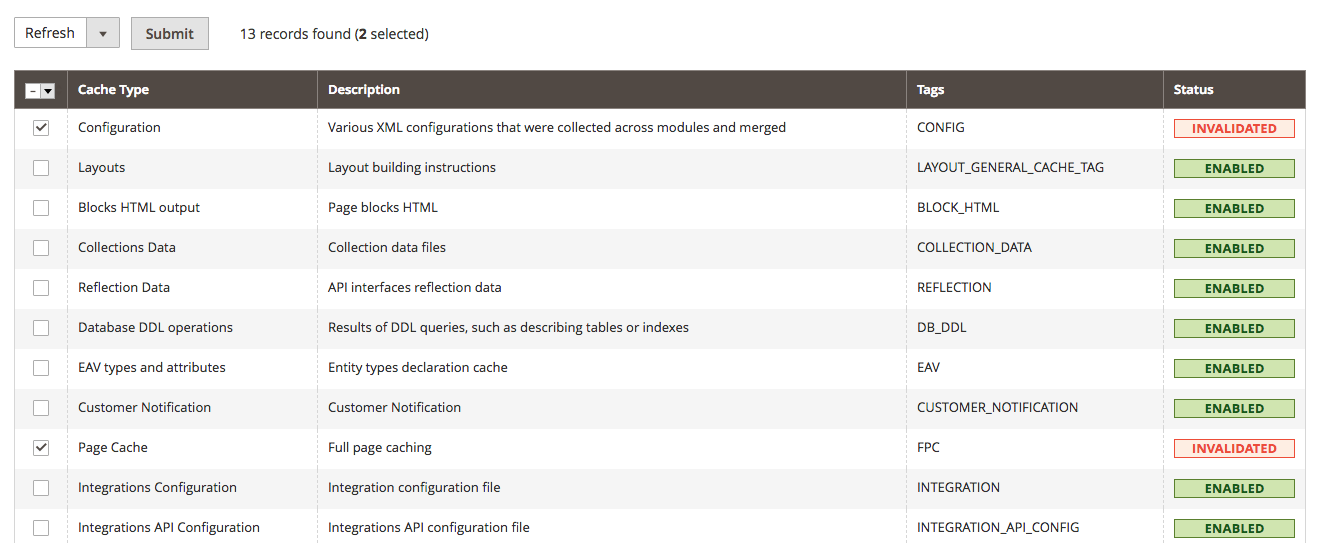Open the Refresh action dropdown arrow
Screen dimensions: 1330x543
pyautogui.click(x=103, y=33)
